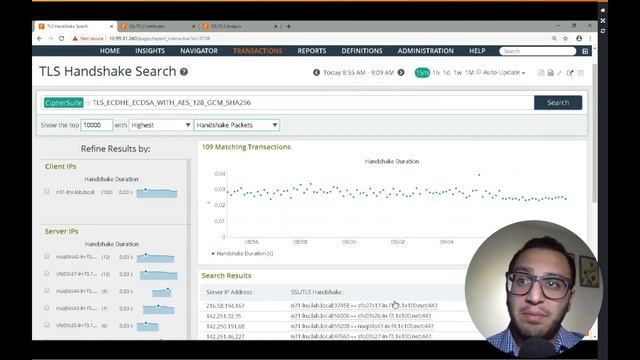Screen dimensions: 640x360
Task: Toggle the Auto-Update checkbox
Action: tap(479, 72)
